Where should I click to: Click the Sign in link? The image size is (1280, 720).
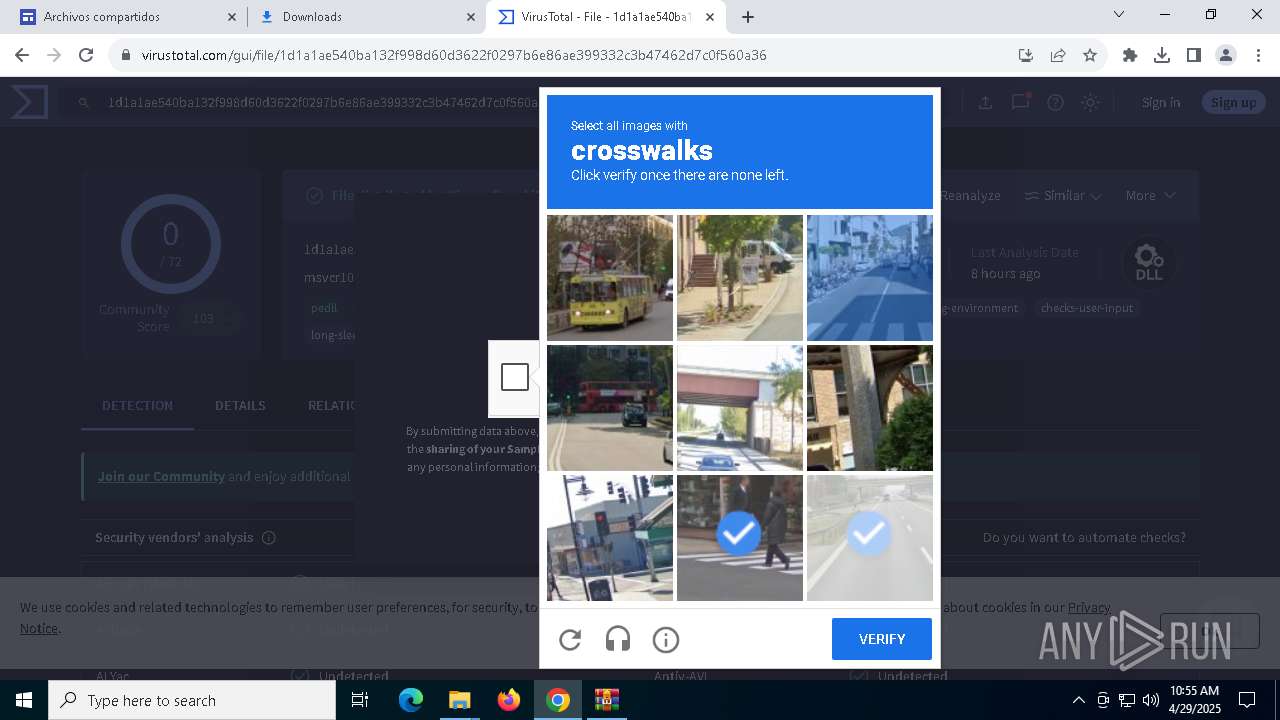[1161, 102]
